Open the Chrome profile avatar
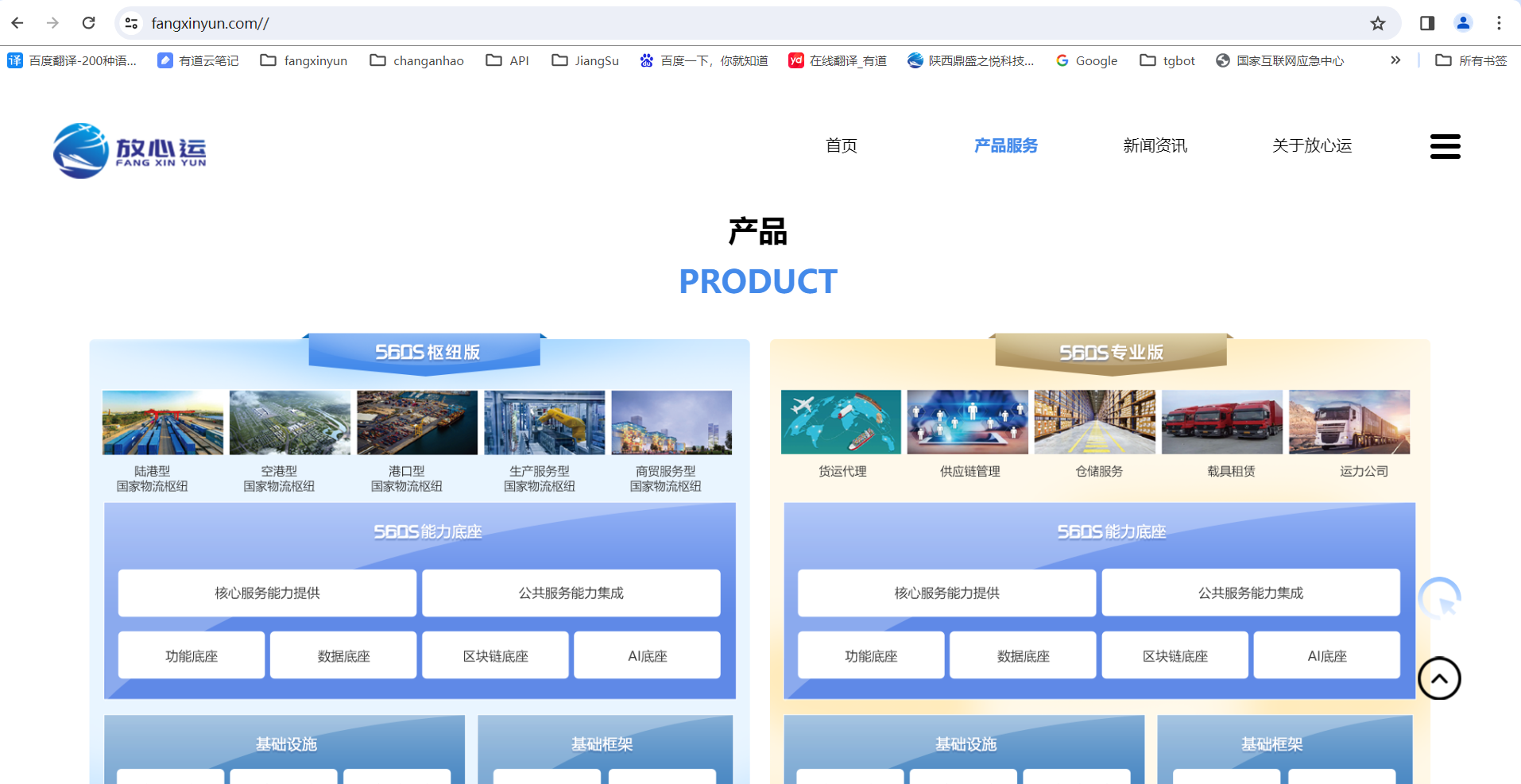 [x=1463, y=23]
